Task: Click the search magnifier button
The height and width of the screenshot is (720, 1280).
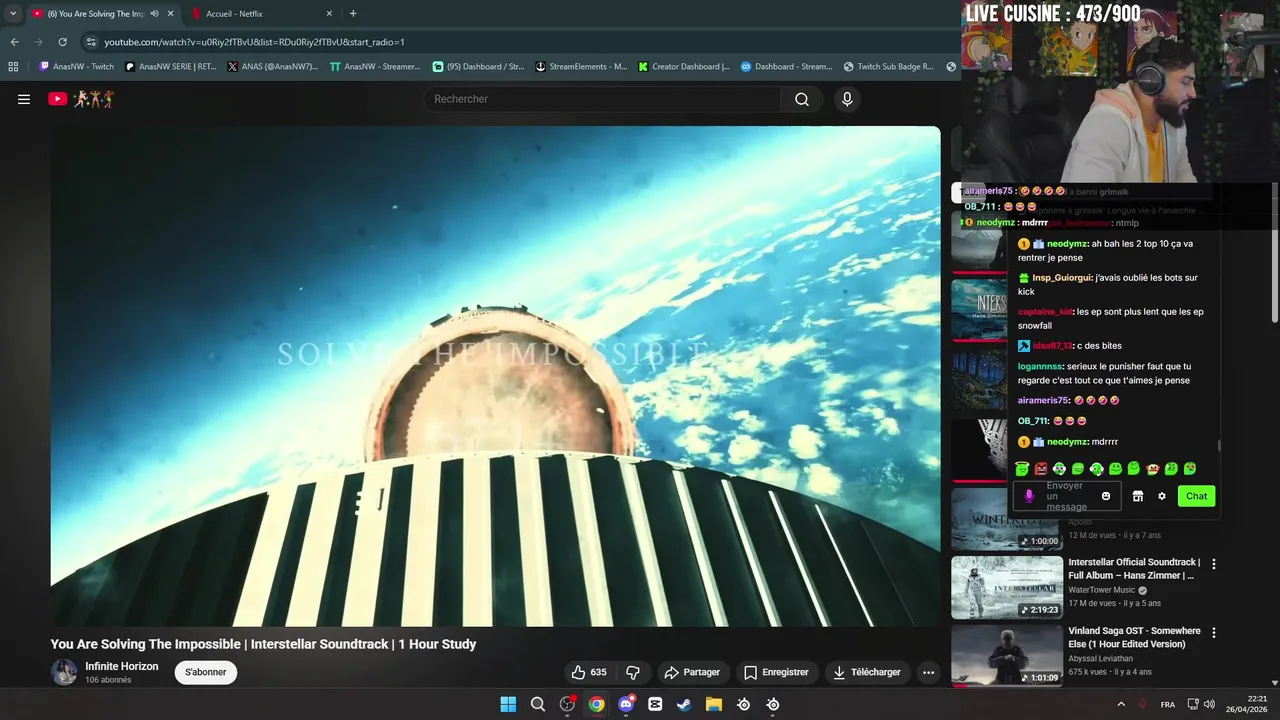Action: [x=802, y=99]
